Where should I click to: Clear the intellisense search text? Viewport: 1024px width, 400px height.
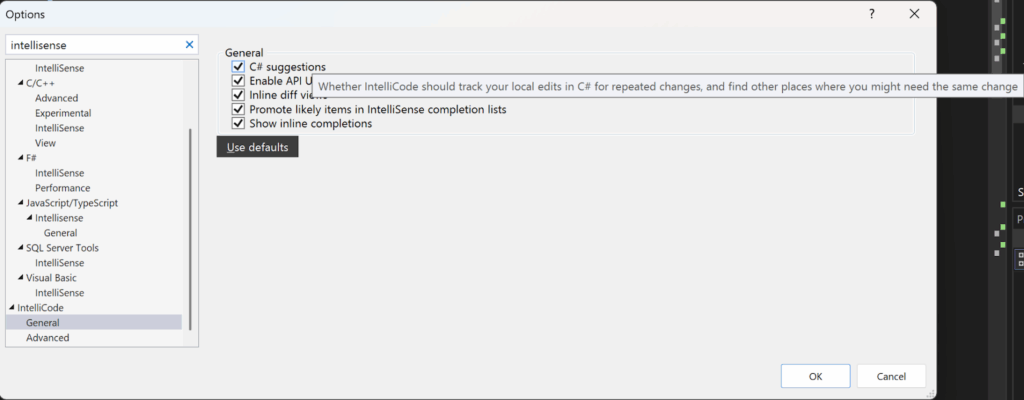(190, 45)
